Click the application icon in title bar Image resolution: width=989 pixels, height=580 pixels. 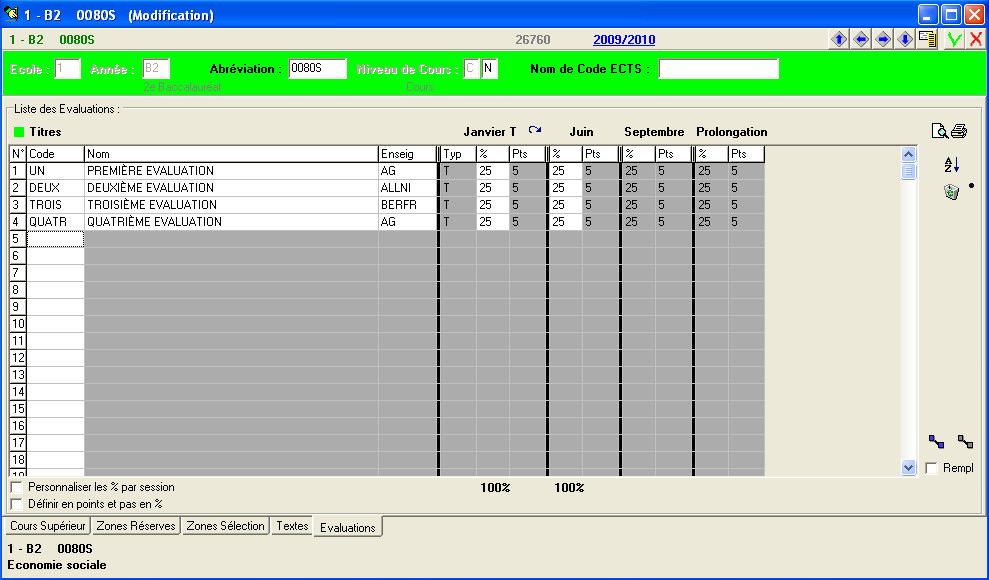click(x=11, y=14)
